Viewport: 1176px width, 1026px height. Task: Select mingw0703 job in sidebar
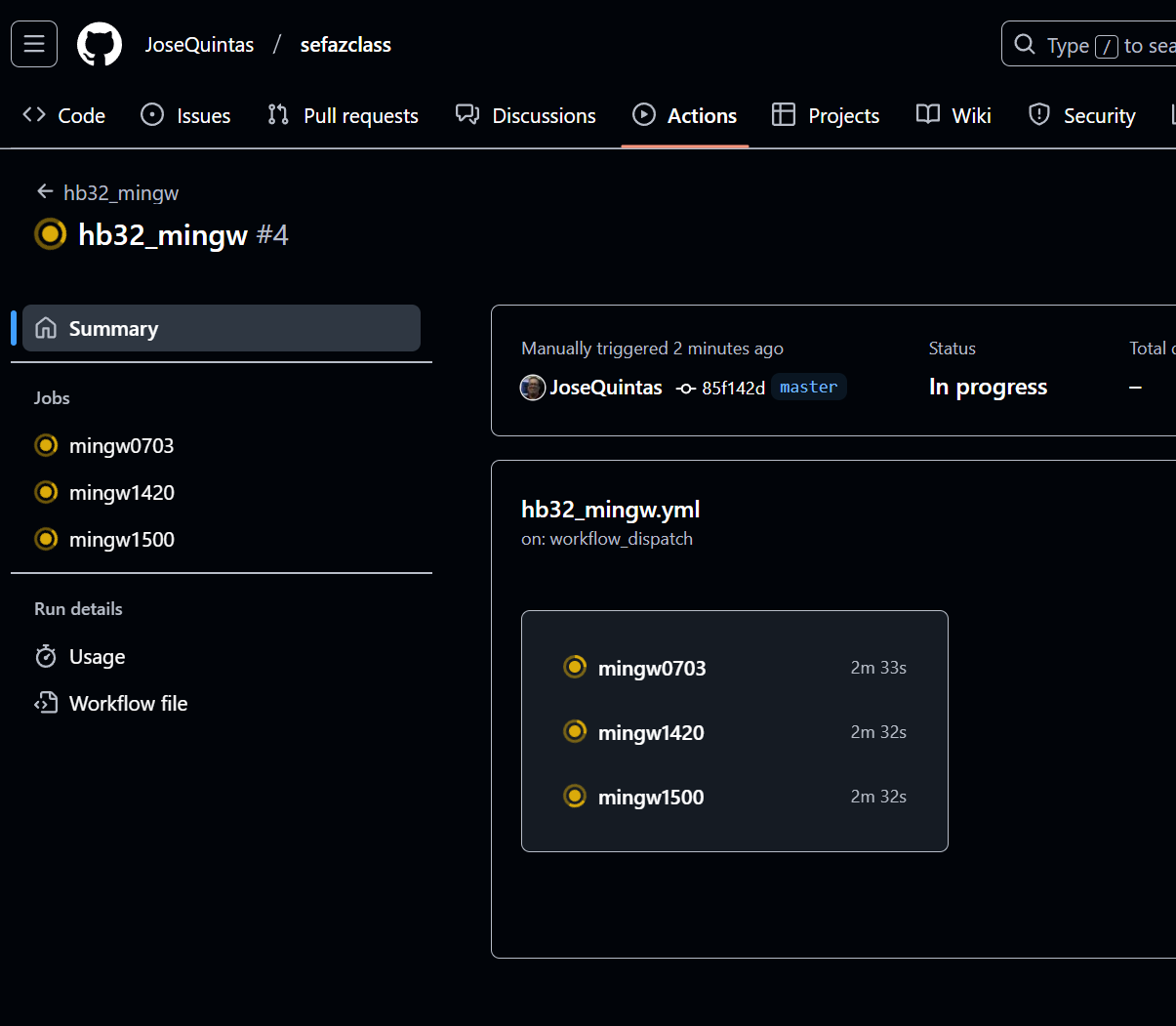[121, 446]
